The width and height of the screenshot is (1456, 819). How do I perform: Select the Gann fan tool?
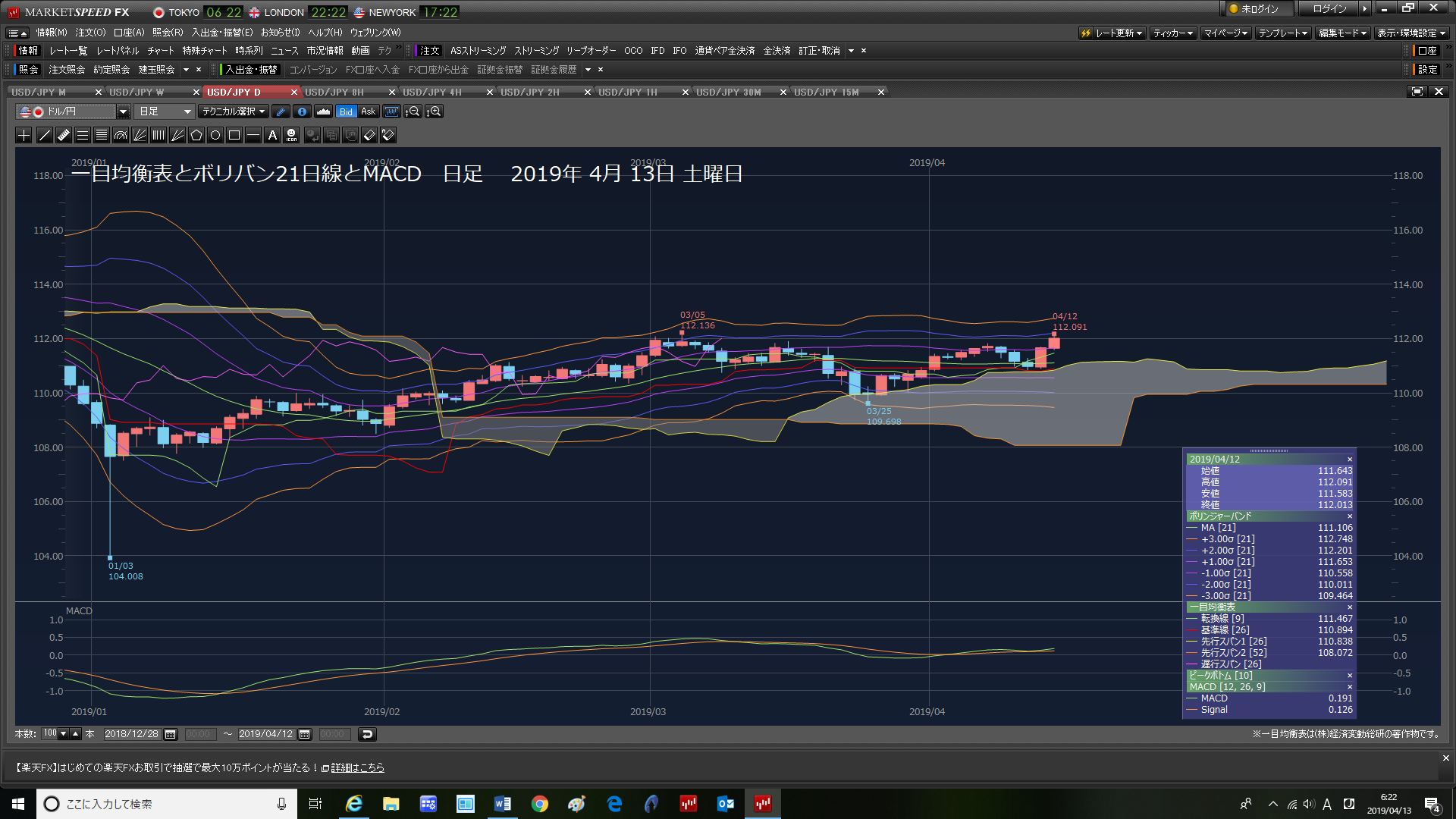[177, 135]
